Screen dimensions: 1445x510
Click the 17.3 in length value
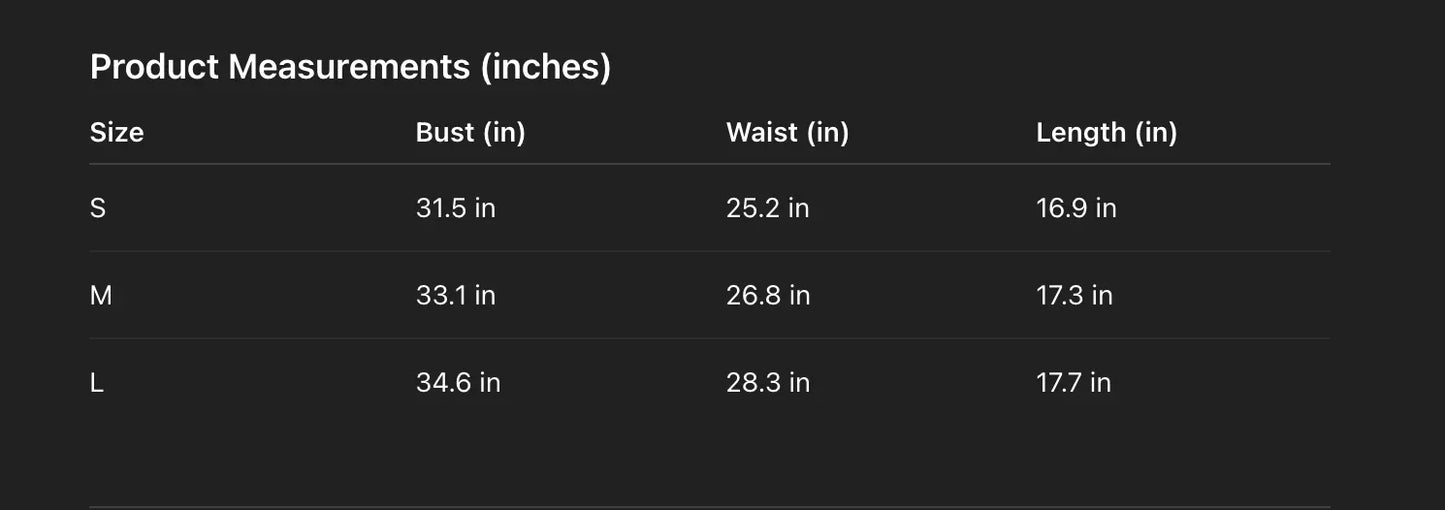coord(1074,295)
